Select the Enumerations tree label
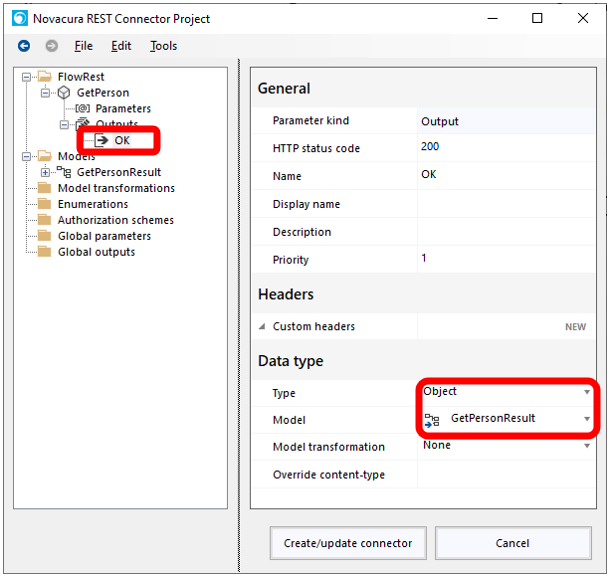Viewport: 610px width, 577px height. [x=93, y=204]
